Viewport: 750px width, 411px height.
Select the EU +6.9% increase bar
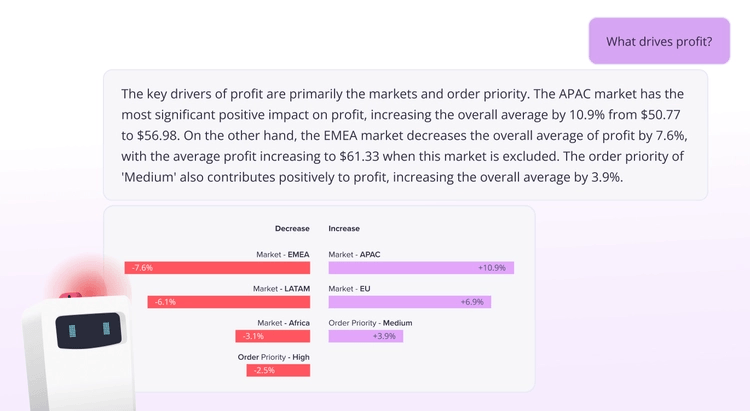point(409,302)
